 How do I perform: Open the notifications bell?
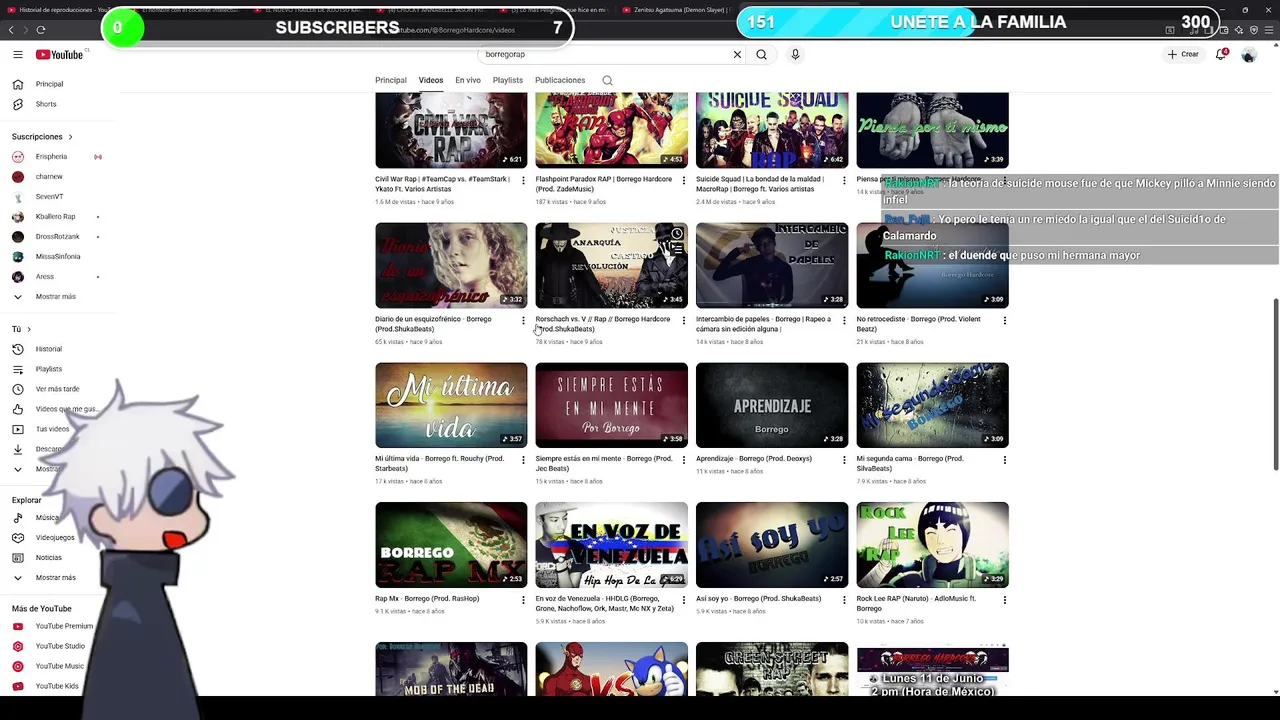[1221, 55]
